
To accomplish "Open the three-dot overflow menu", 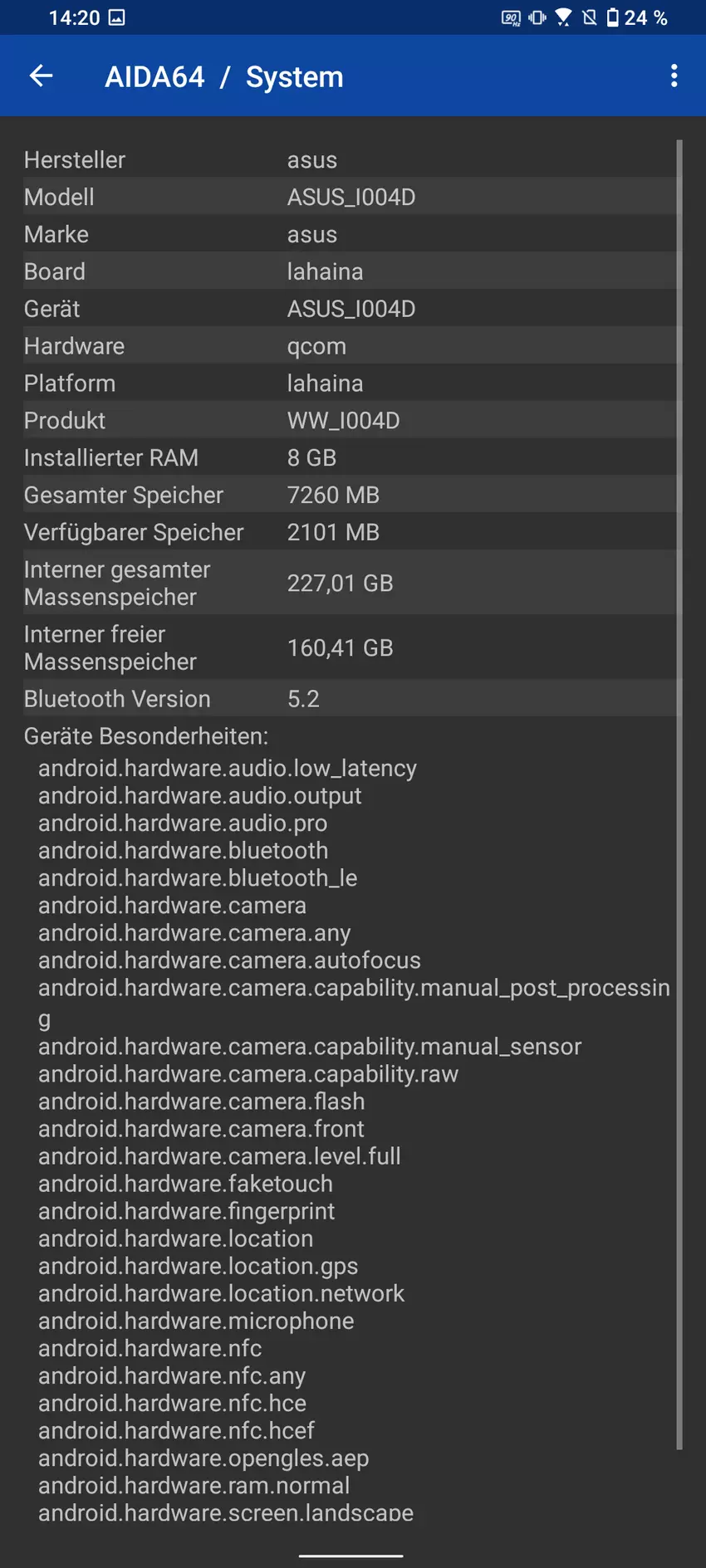I will (x=674, y=76).
